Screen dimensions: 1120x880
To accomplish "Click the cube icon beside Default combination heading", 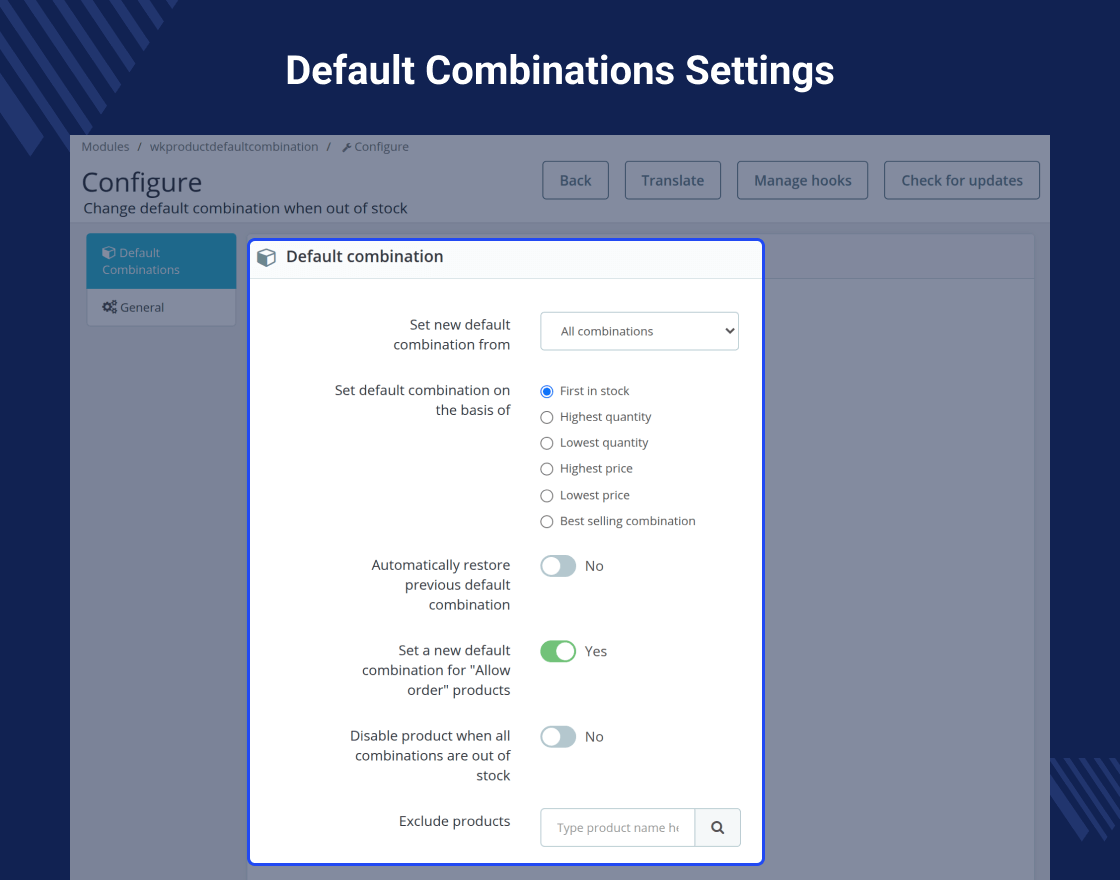I will [x=266, y=257].
